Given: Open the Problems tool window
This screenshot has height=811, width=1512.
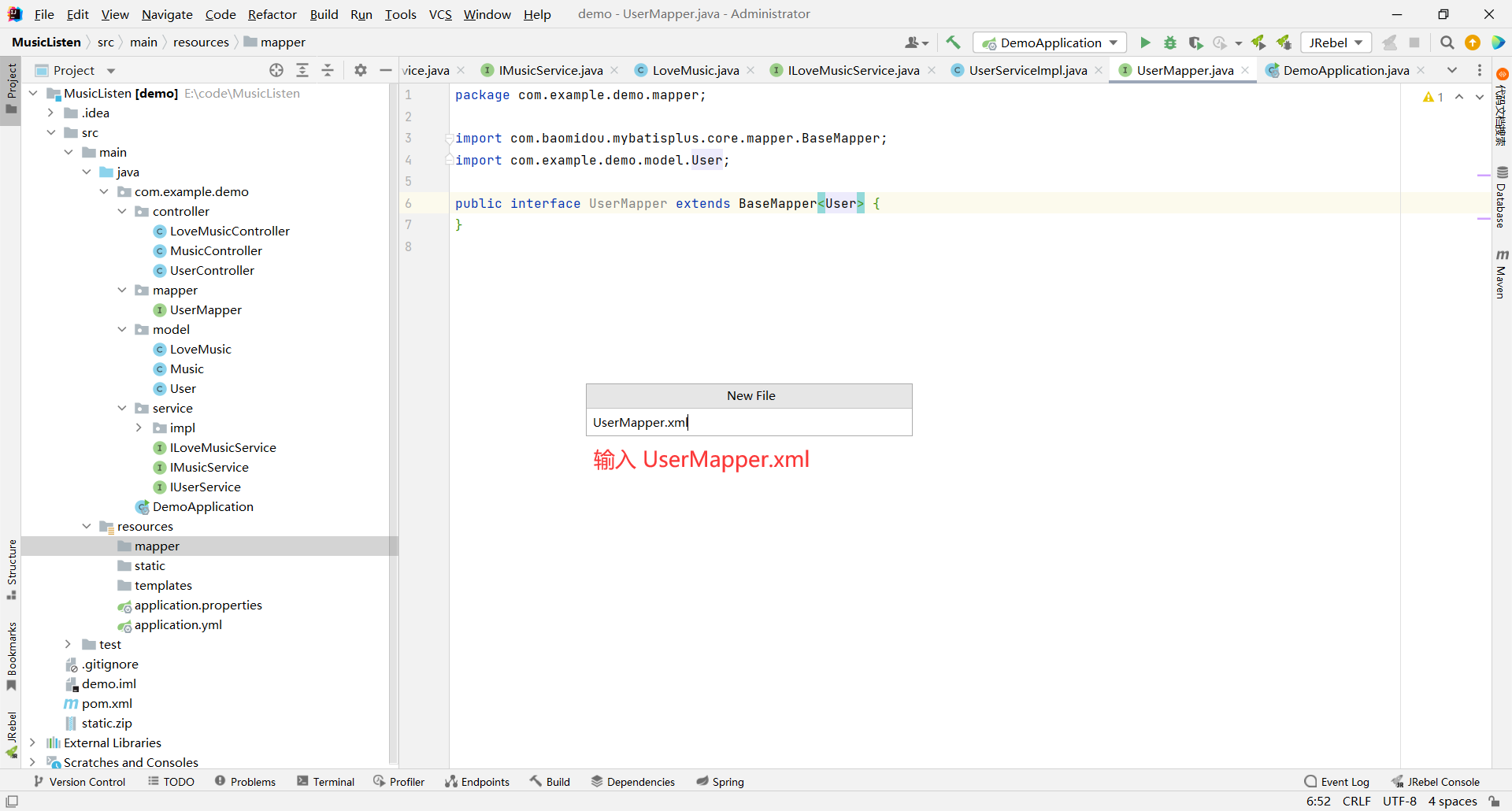Looking at the screenshot, I should point(245,782).
